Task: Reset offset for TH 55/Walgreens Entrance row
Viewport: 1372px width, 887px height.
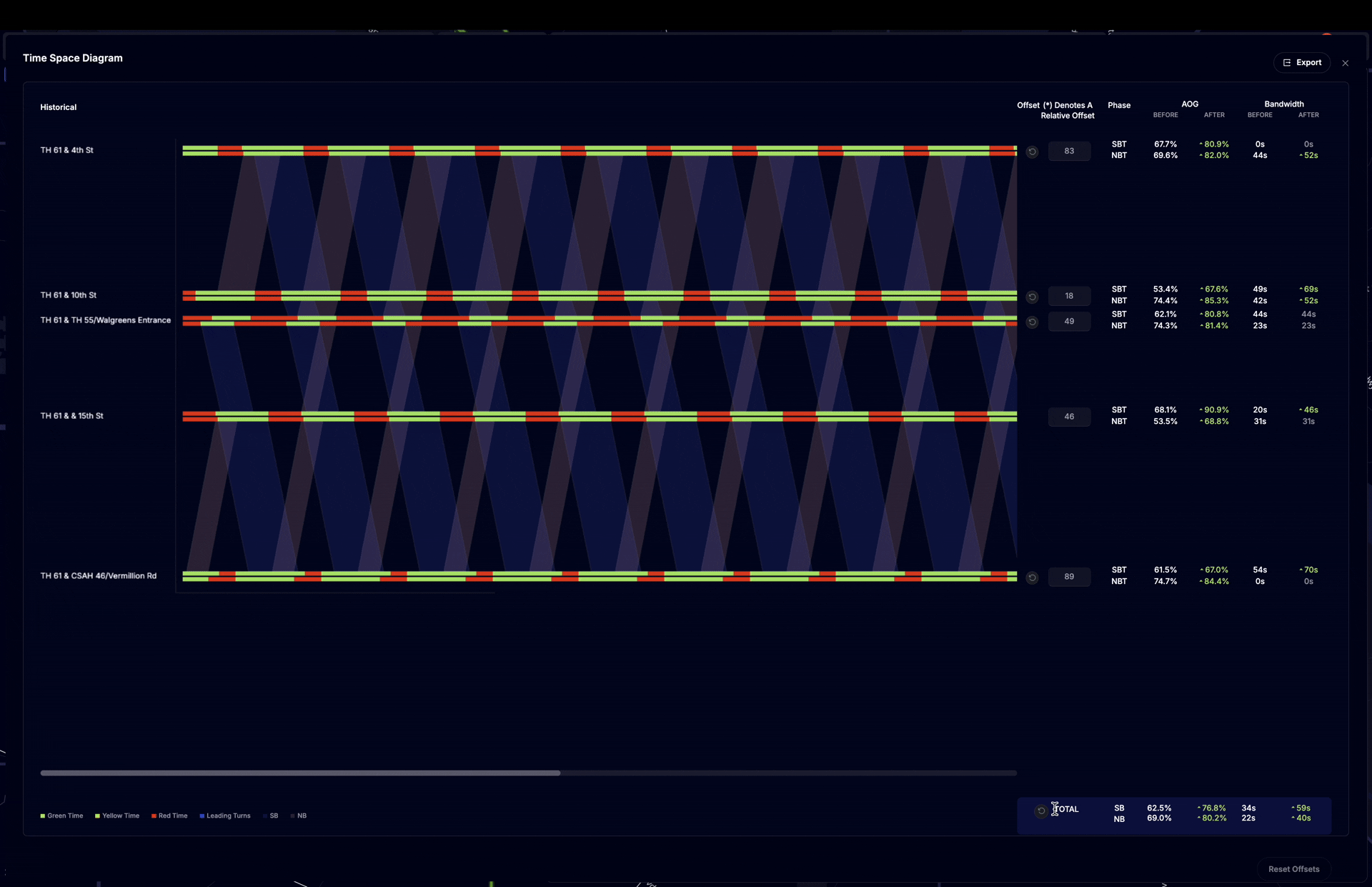Action: point(1032,322)
